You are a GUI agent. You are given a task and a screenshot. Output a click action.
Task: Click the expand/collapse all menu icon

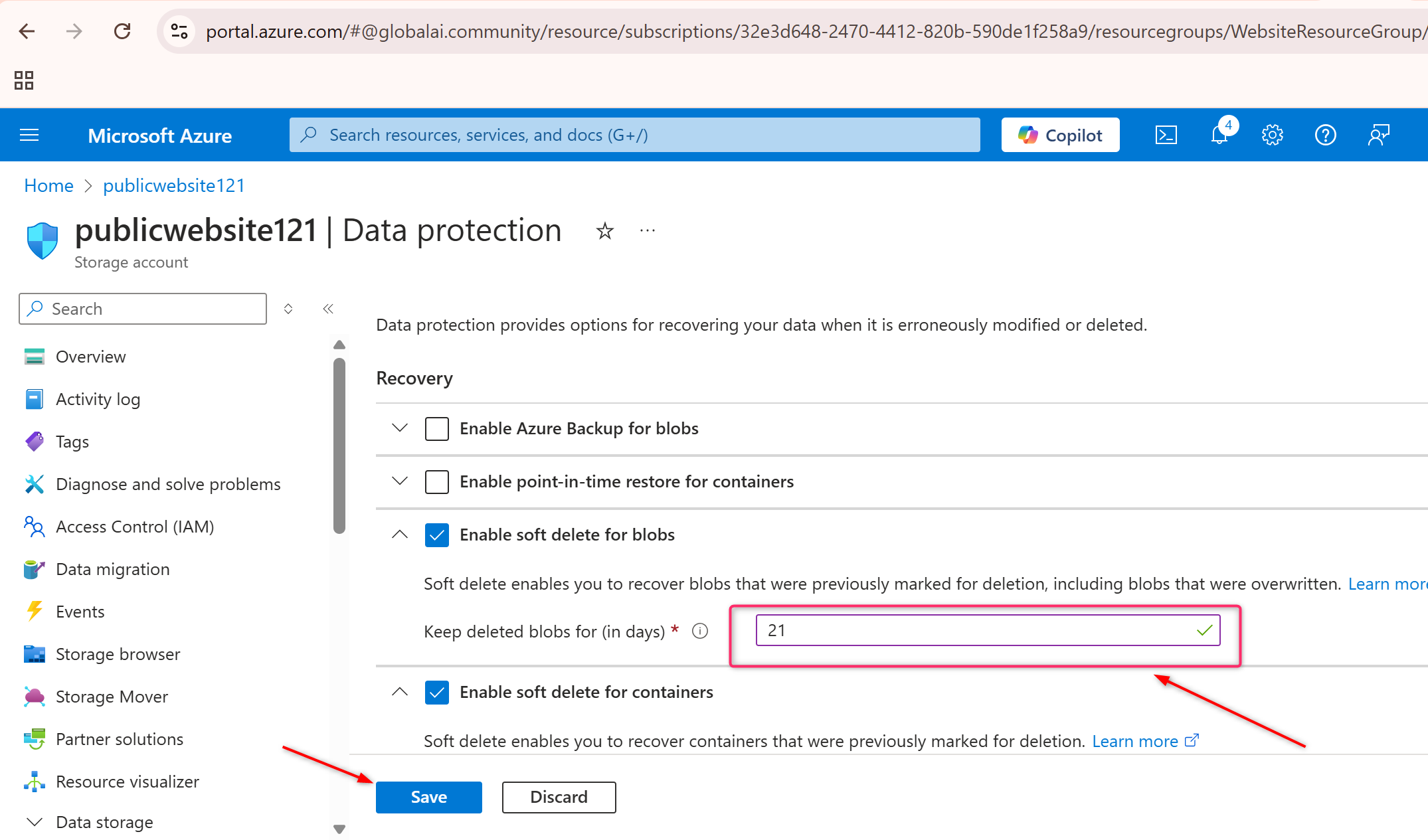pyautogui.click(x=288, y=309)
